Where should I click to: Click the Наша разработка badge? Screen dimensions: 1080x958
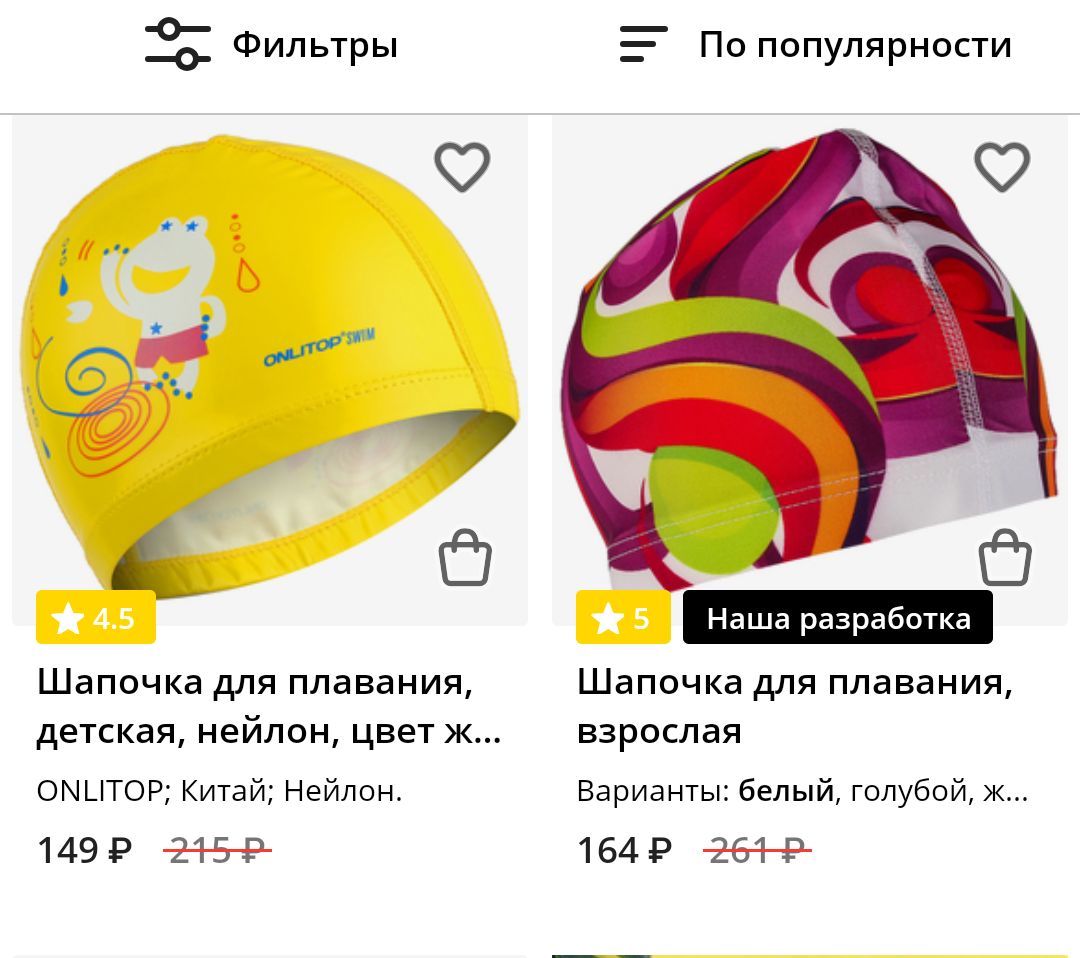838,617
